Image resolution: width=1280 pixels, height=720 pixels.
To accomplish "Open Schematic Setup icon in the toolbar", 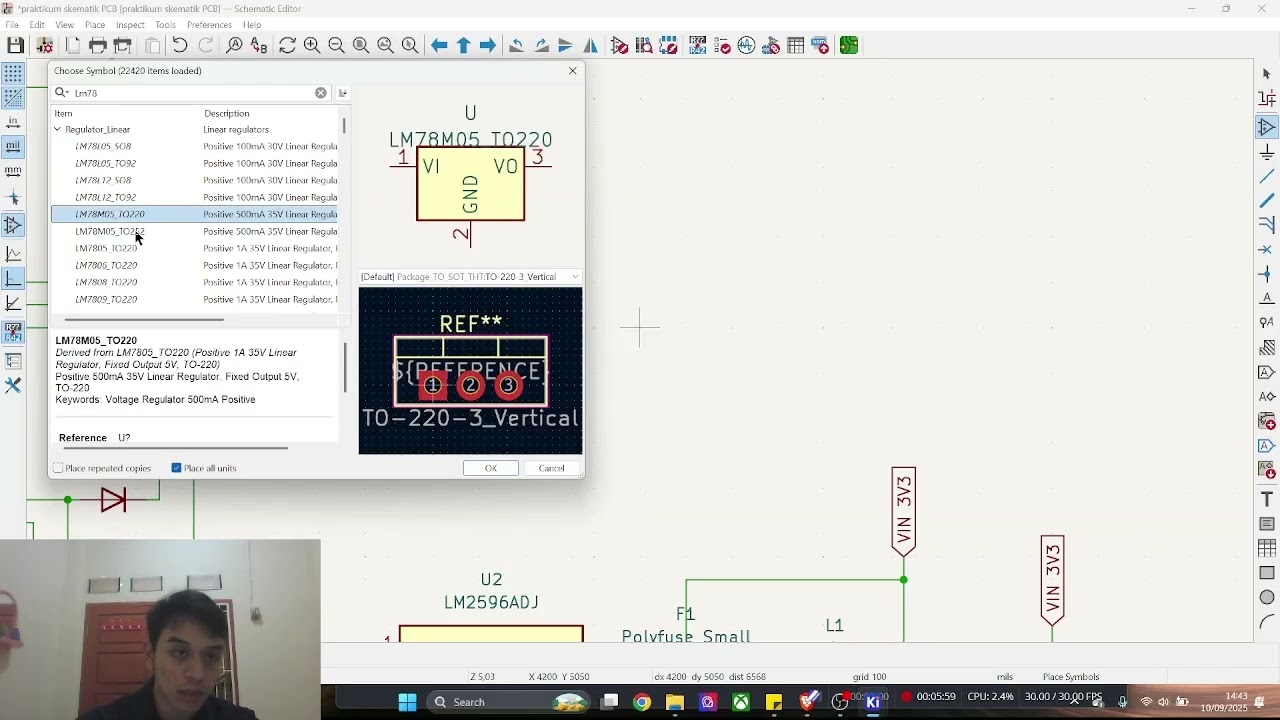I will [x=45, y=46].
